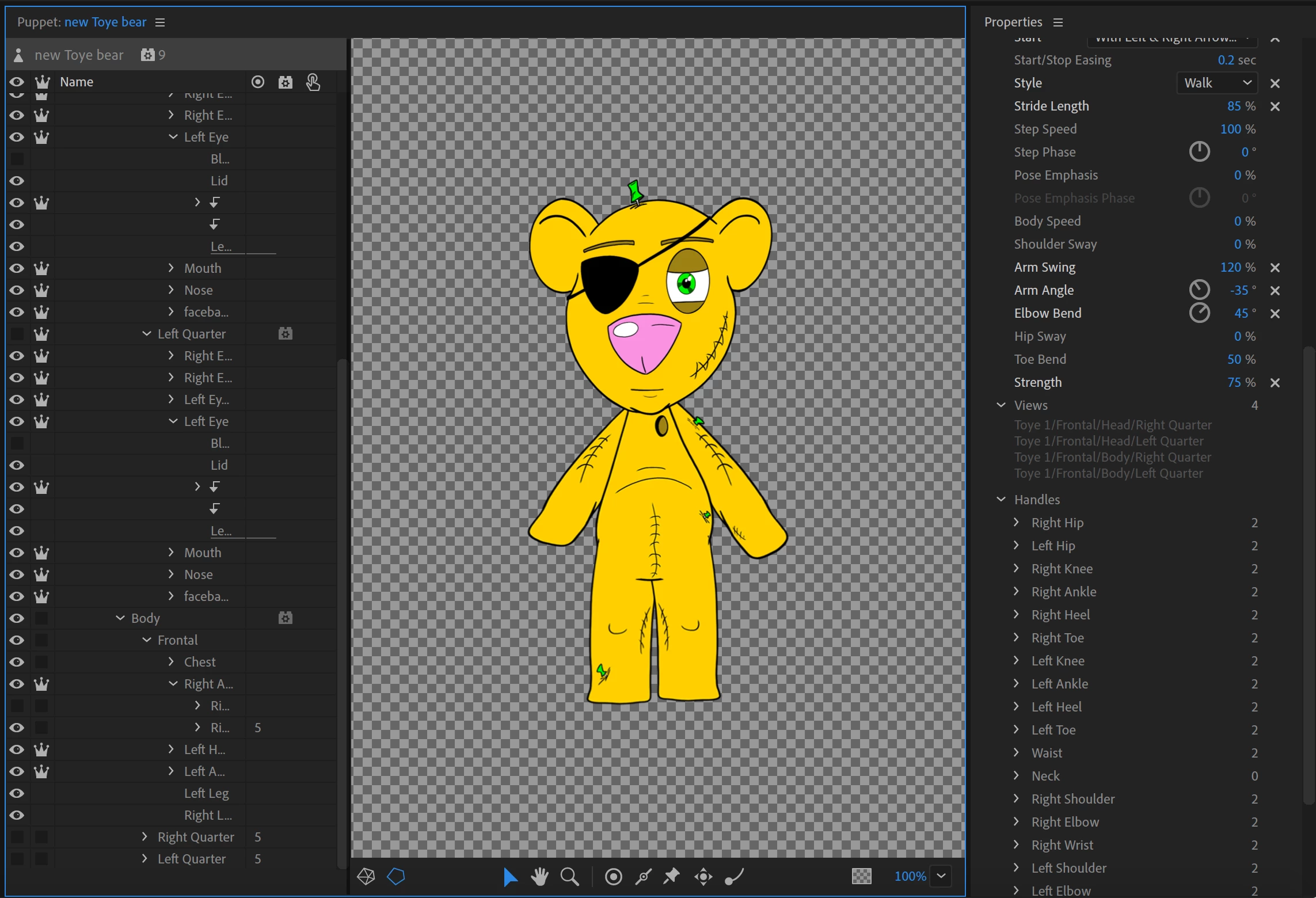Click the target circle column header icon

point(258,82)
